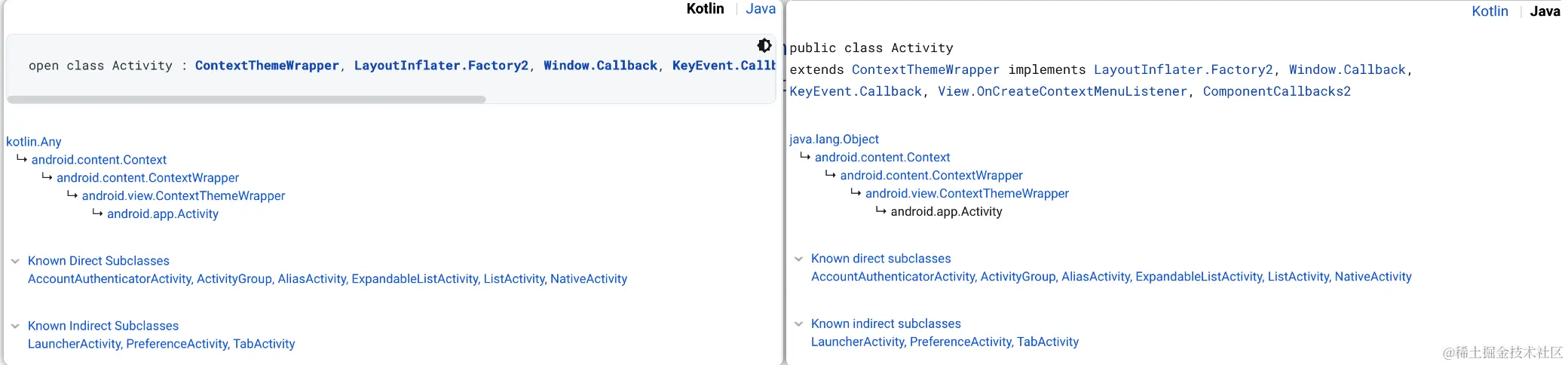This screenshot has width=1568, height=365.
Task: Select Kotlin tab in right panel
Action: pyautogui.click(x=1490, y=11)
